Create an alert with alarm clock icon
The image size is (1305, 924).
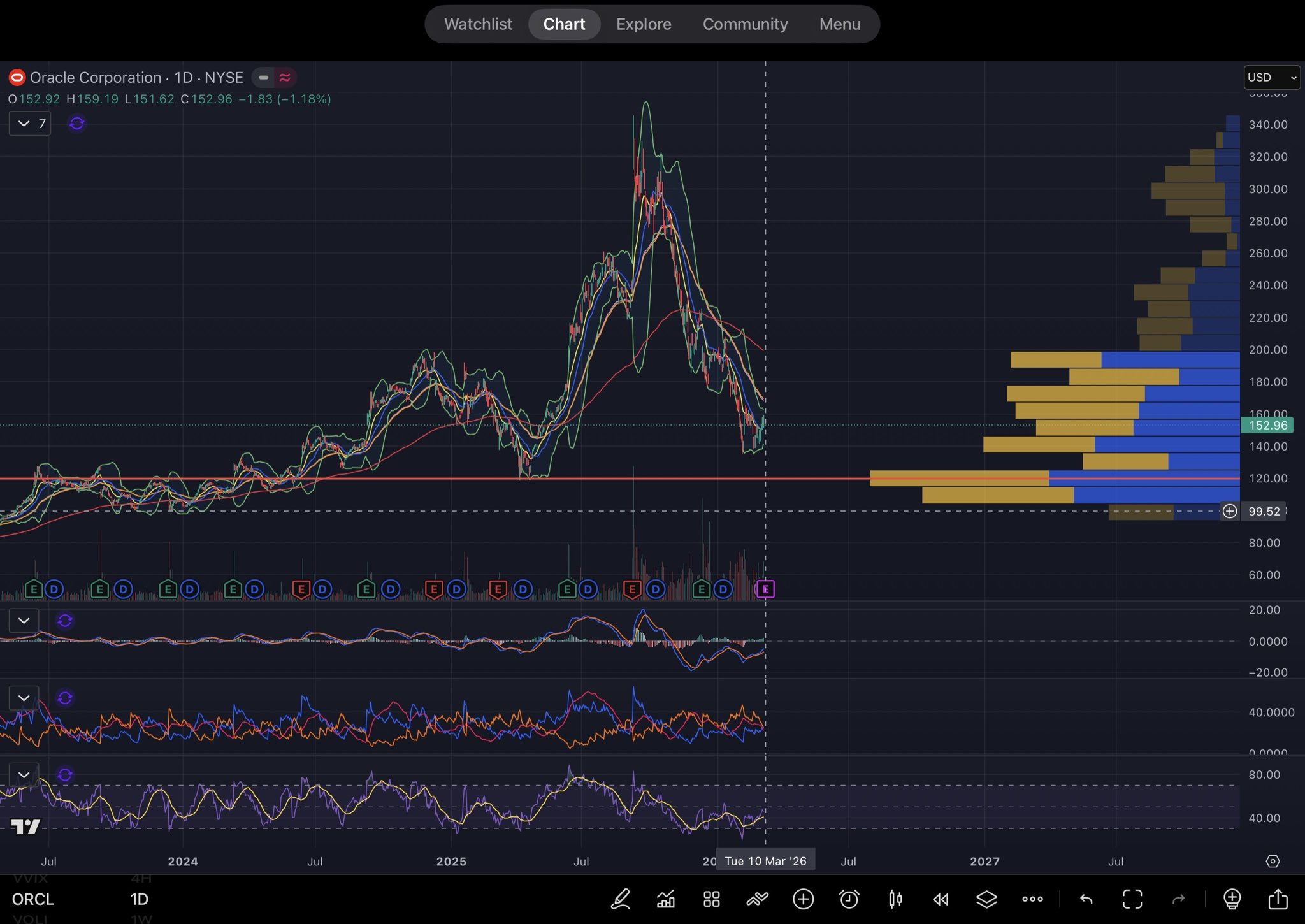click(849, 899)
